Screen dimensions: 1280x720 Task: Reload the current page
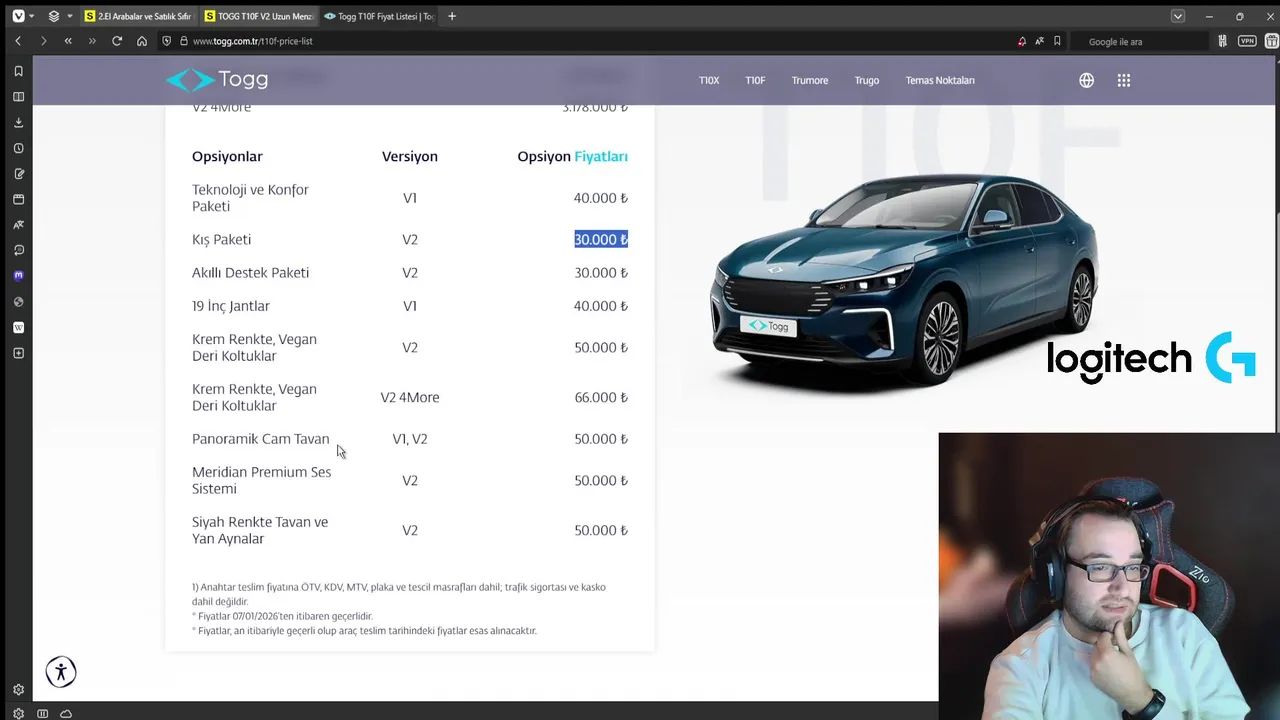(x=117, y=41)
